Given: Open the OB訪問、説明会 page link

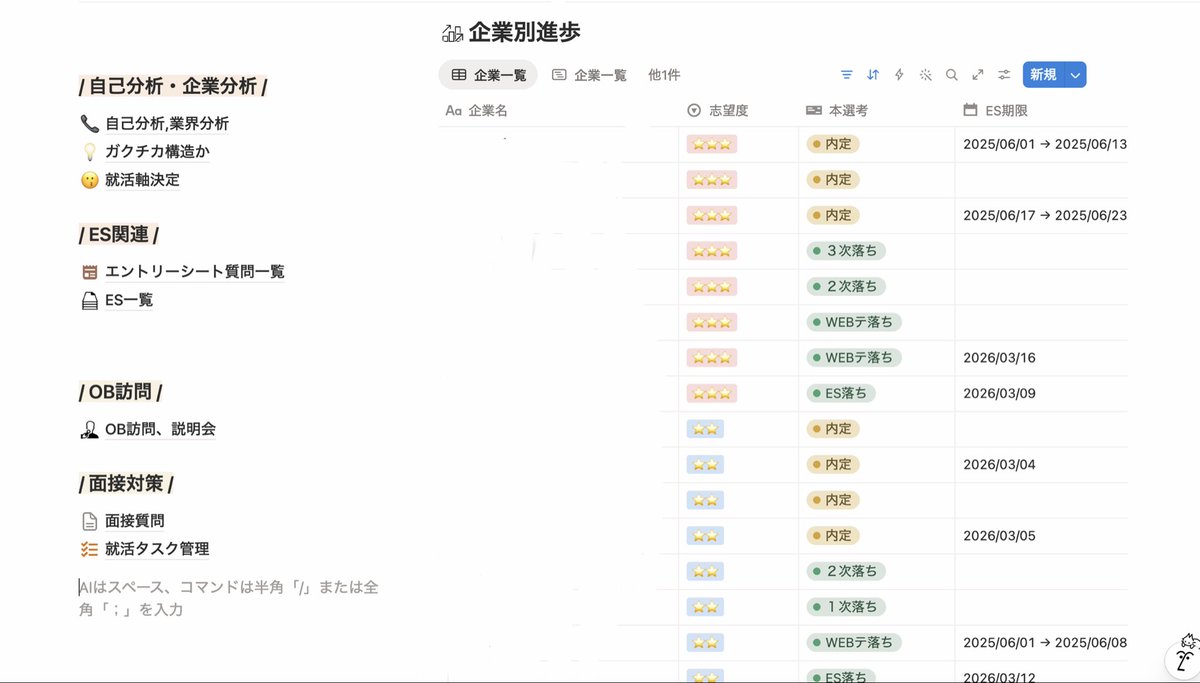Looking at the screenshot, I should [160, 429].
